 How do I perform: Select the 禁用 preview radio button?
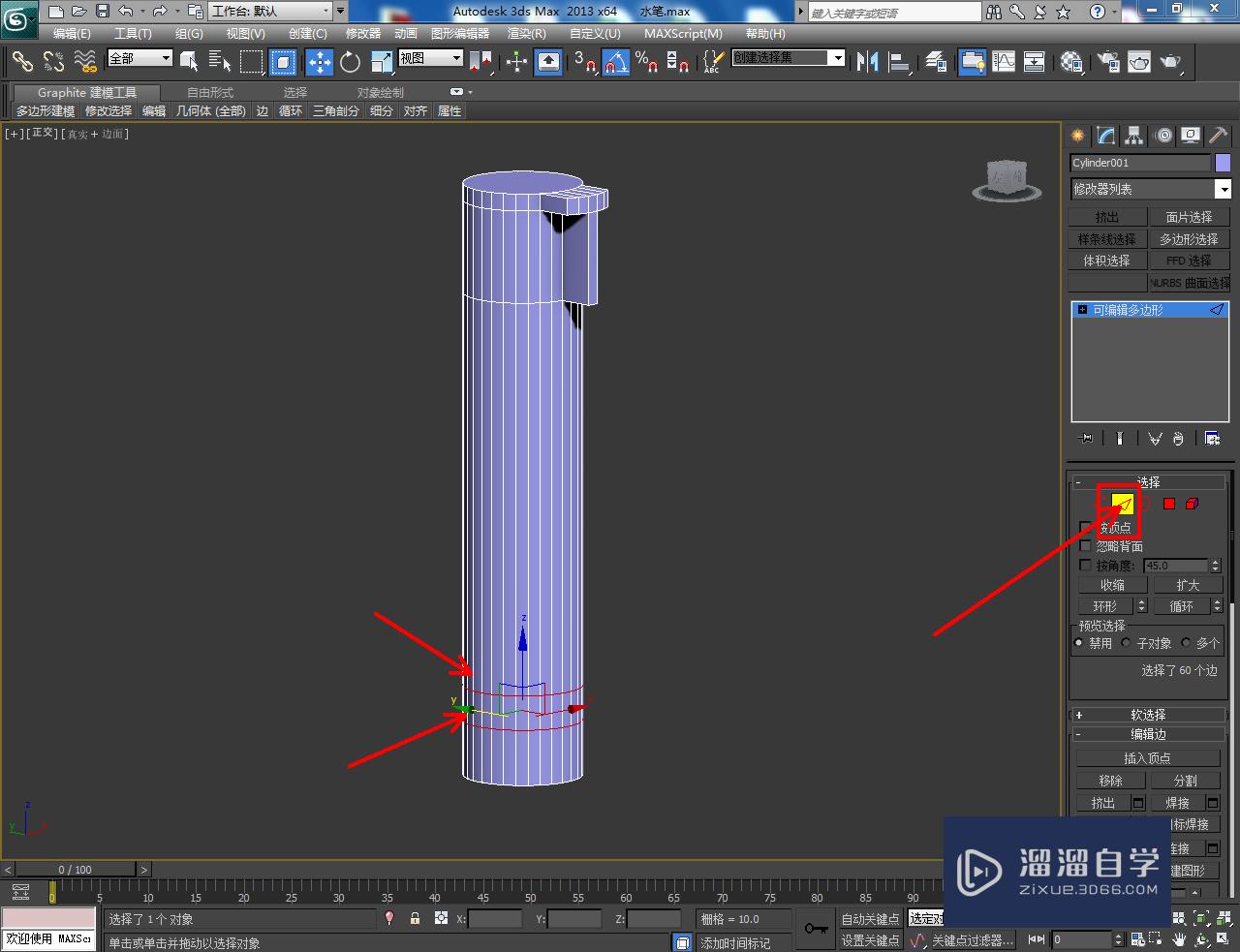tap(1080, 643)
